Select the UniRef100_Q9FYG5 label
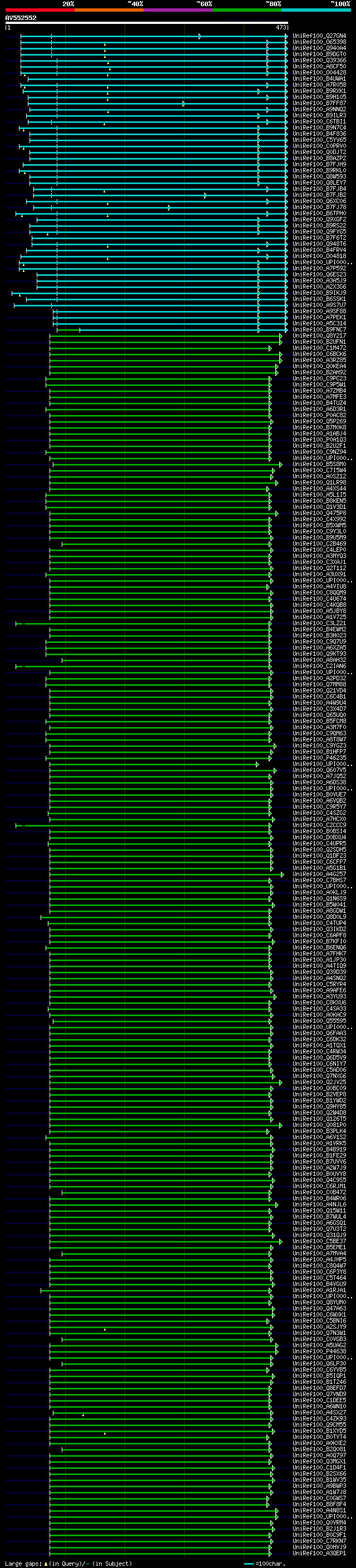The height and width of the screenshot is (1568, 356). click(x=319, y=232)
